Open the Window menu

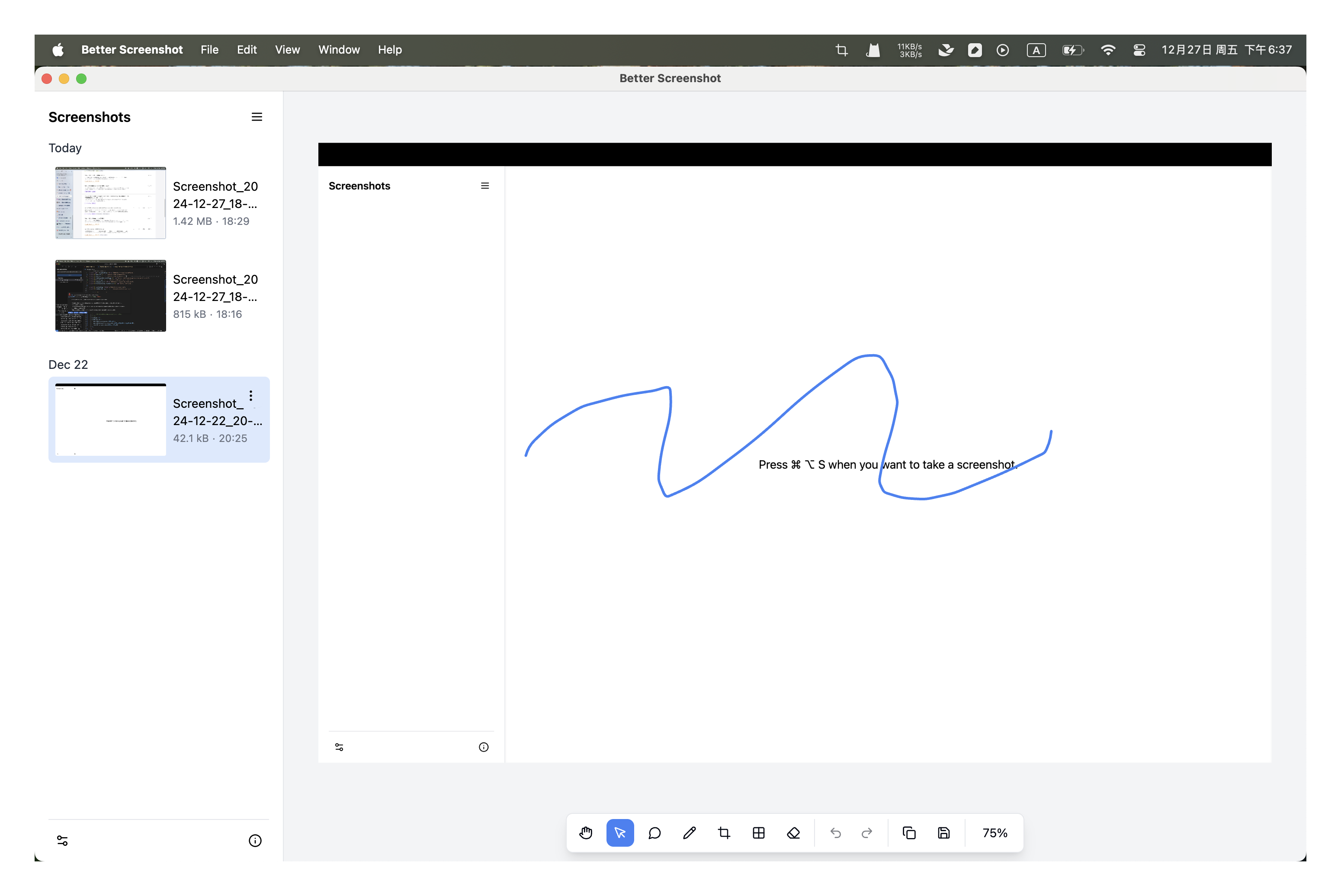[x=339, y=50]
